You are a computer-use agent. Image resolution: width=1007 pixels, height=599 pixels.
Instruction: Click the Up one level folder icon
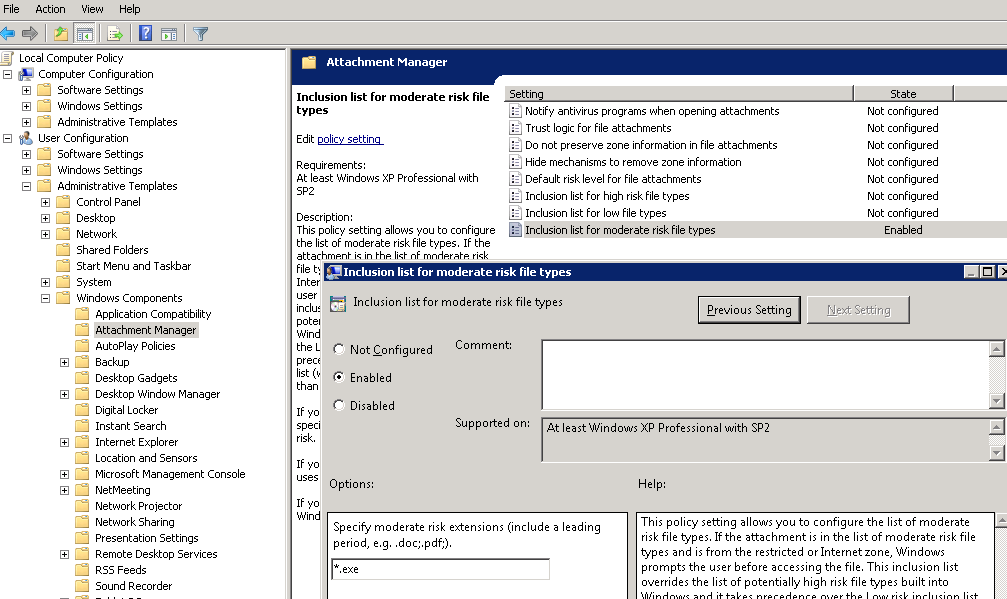point(61,34)
